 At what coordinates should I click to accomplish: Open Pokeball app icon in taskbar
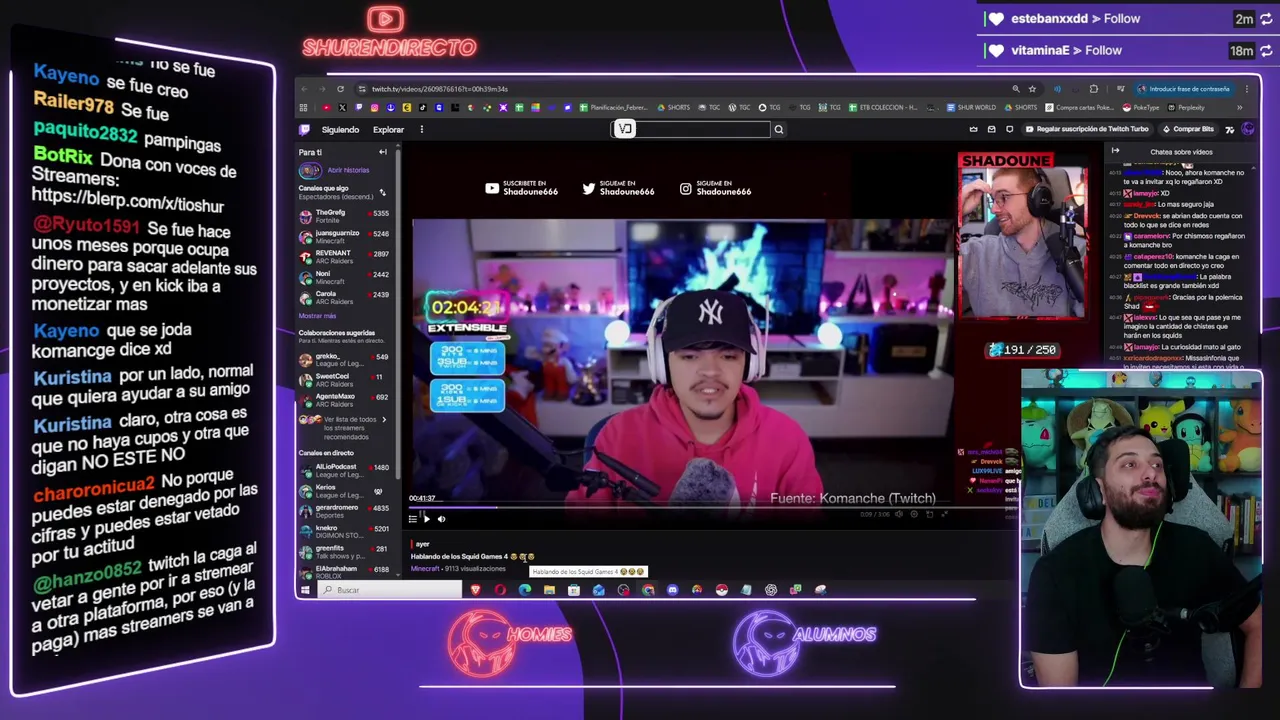[721, 590]
